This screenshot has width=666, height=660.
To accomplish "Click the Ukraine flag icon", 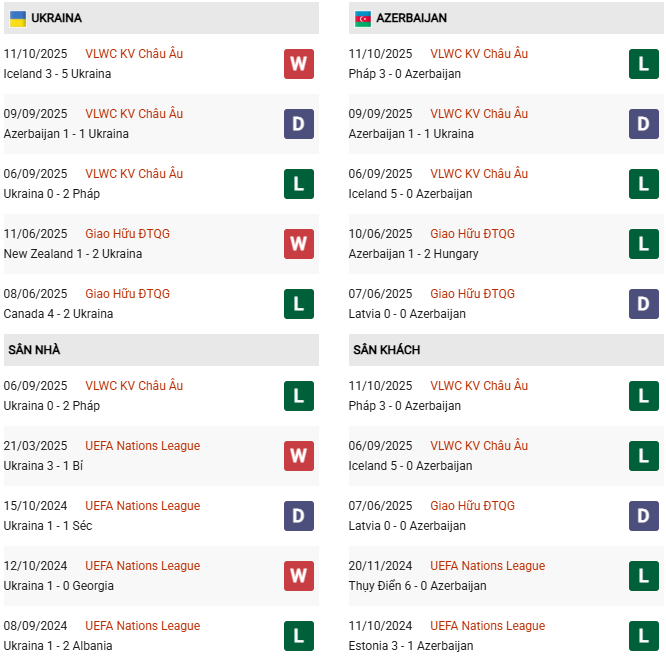I will 18,18.
